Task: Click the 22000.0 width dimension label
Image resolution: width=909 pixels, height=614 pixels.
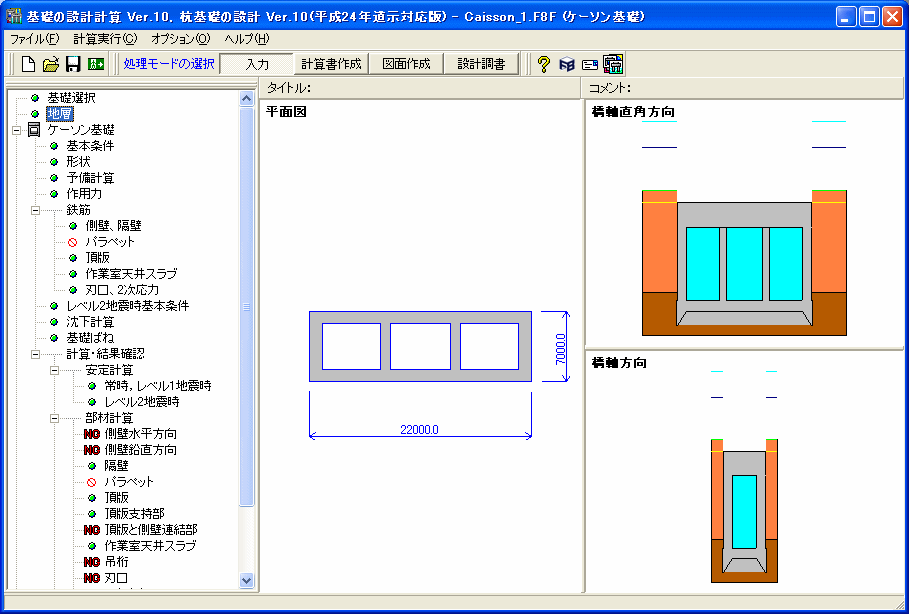Action: 419,430
